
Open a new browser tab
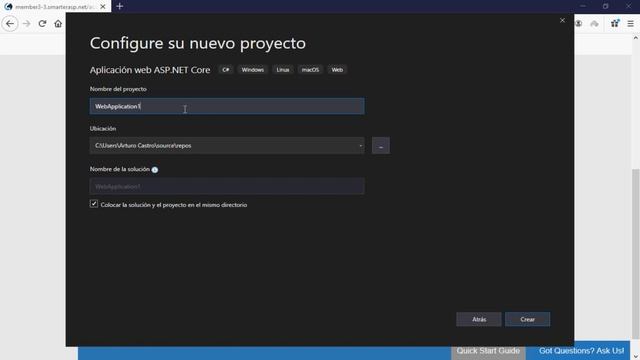pyautogui.click(x=120, y=7)
